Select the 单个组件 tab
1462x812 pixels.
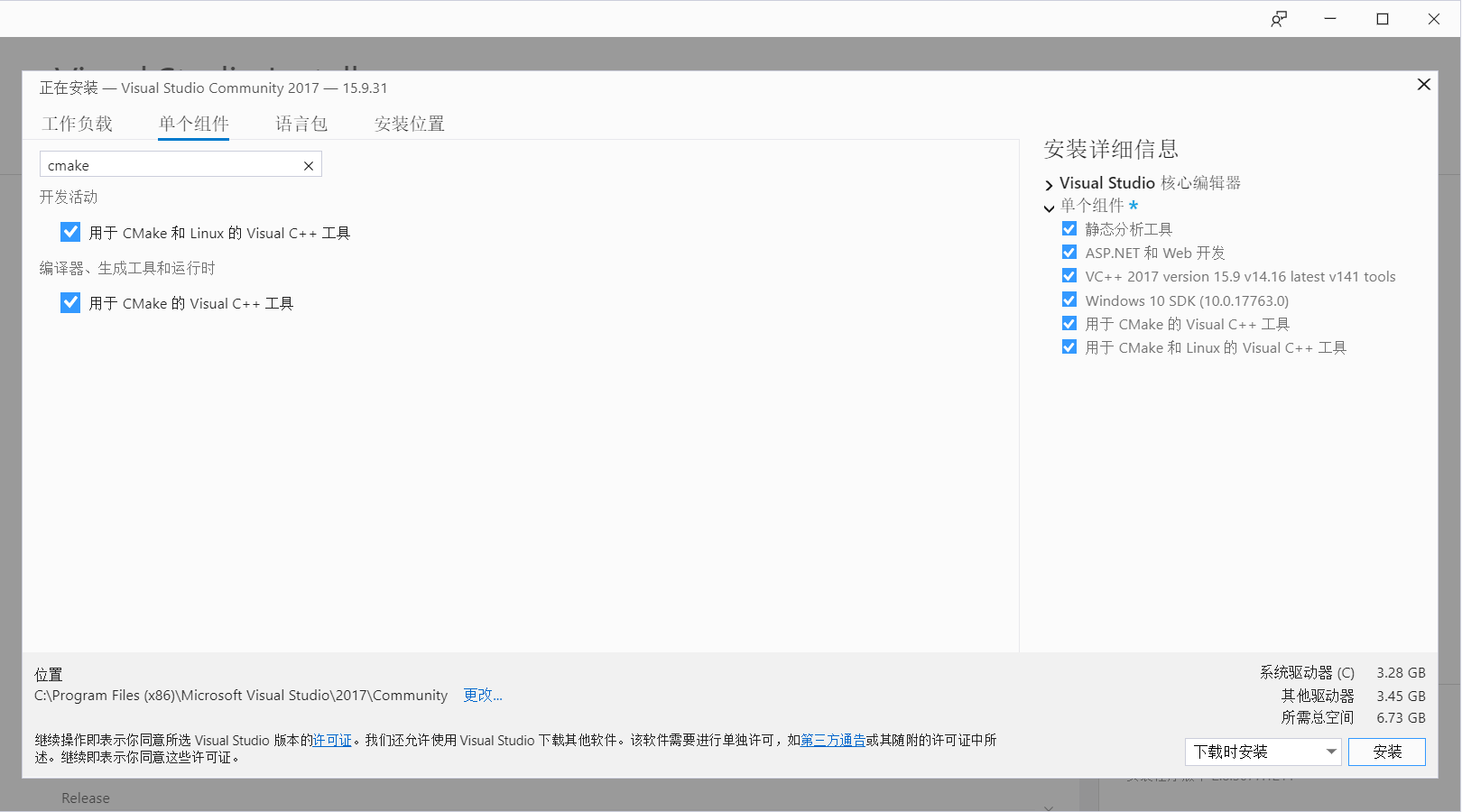point(194,124)
